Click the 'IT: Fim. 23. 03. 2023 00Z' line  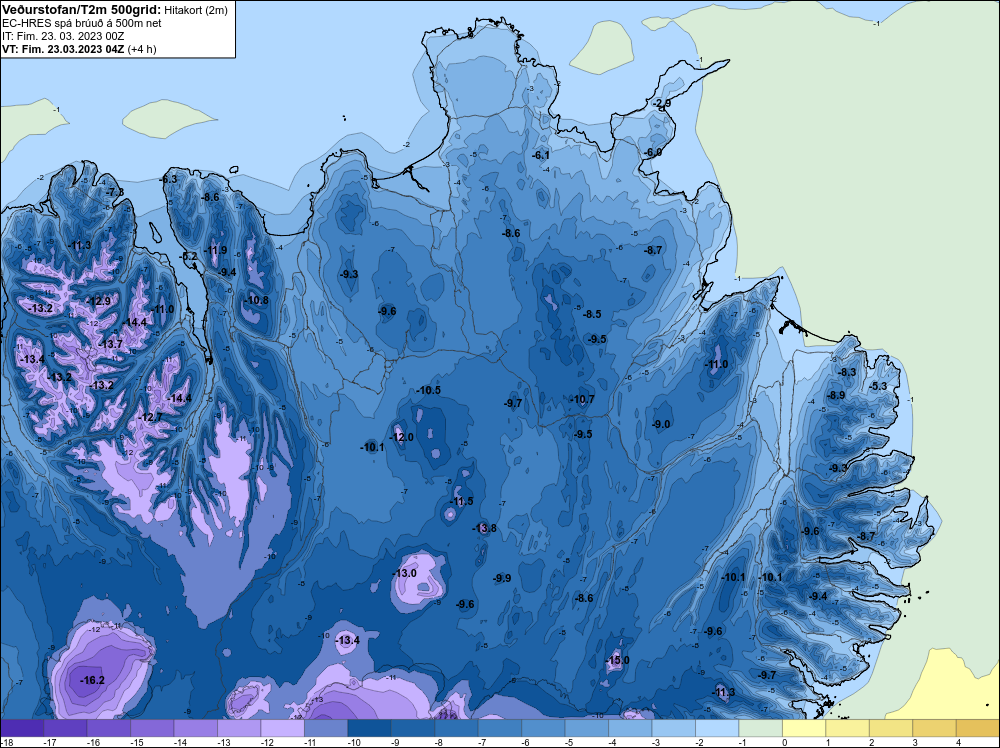pyautogui.click(x=65, y=36)
